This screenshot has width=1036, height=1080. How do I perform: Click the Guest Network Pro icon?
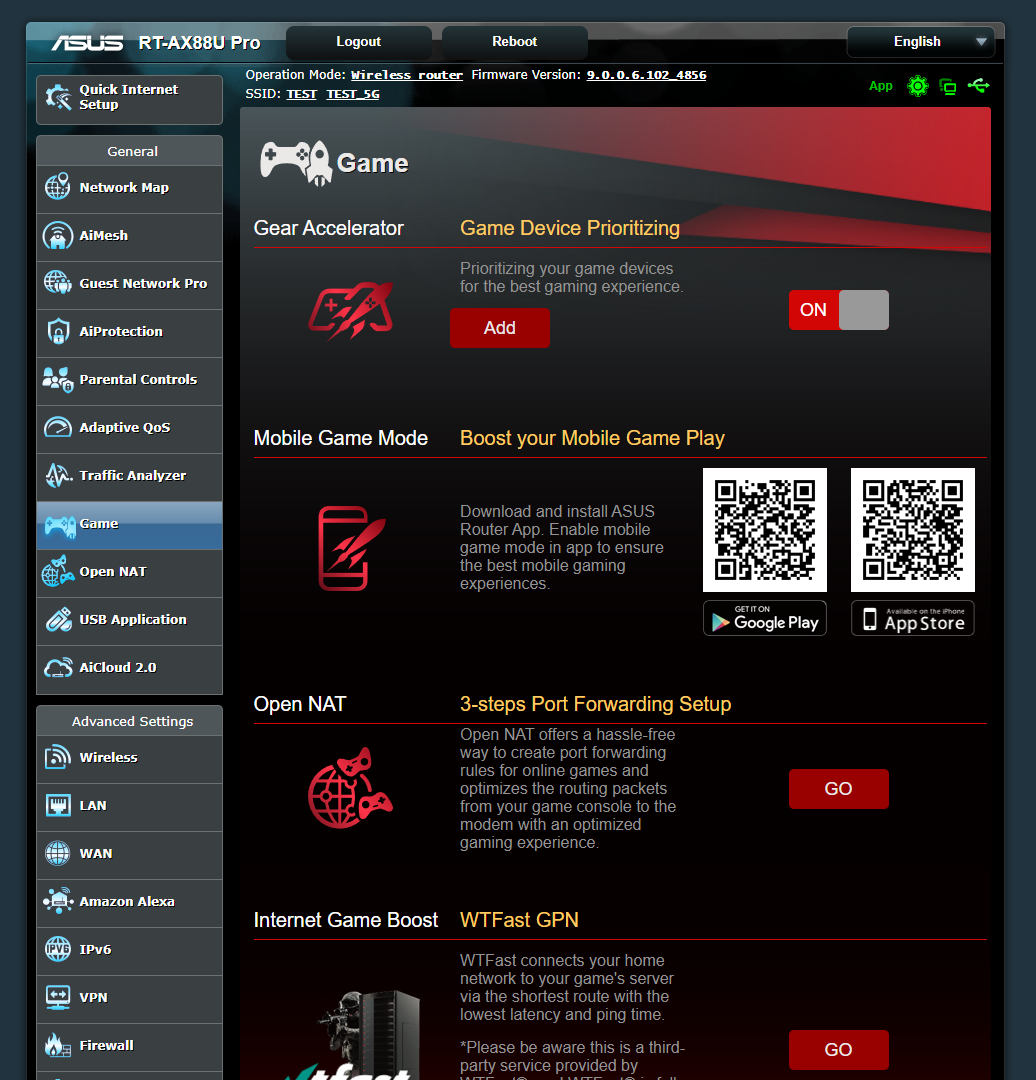58,282
